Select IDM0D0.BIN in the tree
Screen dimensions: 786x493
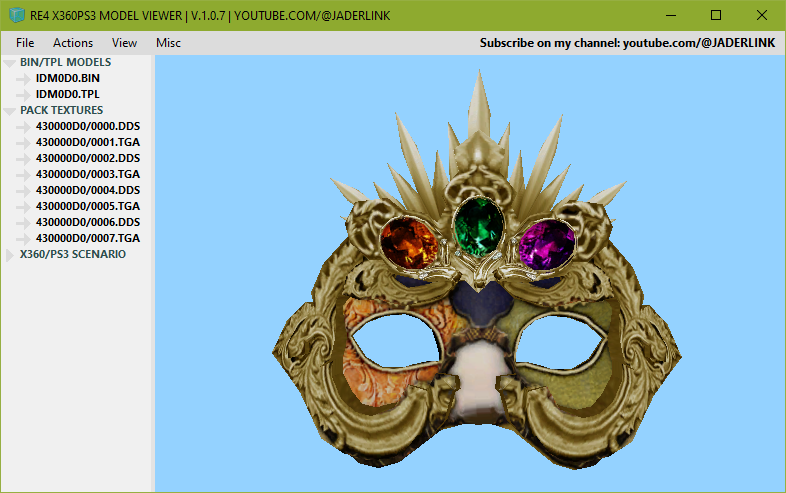(68, 78)
